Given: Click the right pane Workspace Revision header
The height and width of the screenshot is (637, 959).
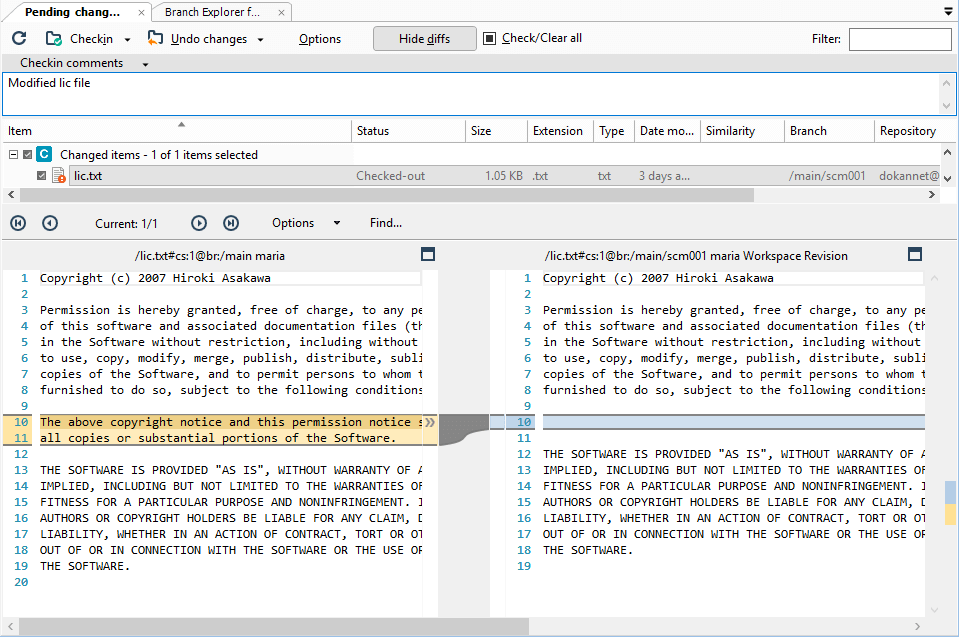Looking at the screenshot, I should [x=696, y=256].
